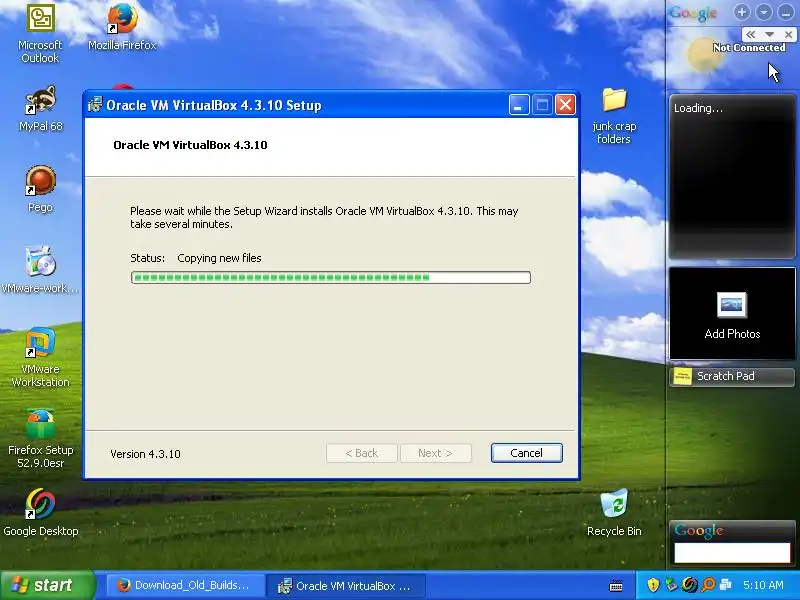Click the disabled Back button
800x600 pixels.
362,453
